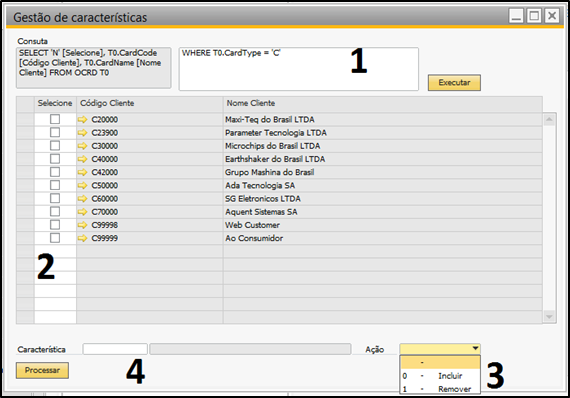Click the C42000 code cell
Image resolution: width=570 pixels, height=398 pixels.
click(x=149, y=172)
